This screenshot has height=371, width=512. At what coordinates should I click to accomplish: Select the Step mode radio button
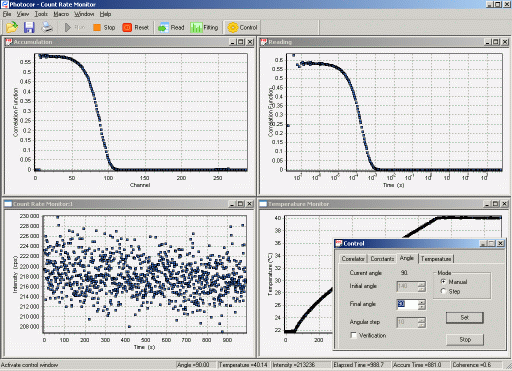(x=443, y=291)
